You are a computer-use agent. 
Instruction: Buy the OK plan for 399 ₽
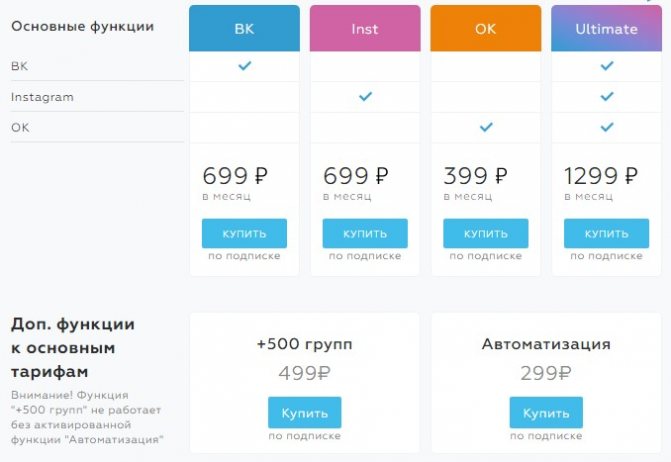pos(486,234)
